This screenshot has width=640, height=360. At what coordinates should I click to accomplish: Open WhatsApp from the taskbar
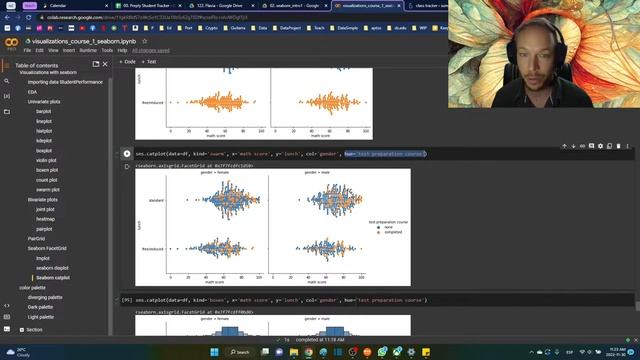pyautogui.click(x=382, y=352)
